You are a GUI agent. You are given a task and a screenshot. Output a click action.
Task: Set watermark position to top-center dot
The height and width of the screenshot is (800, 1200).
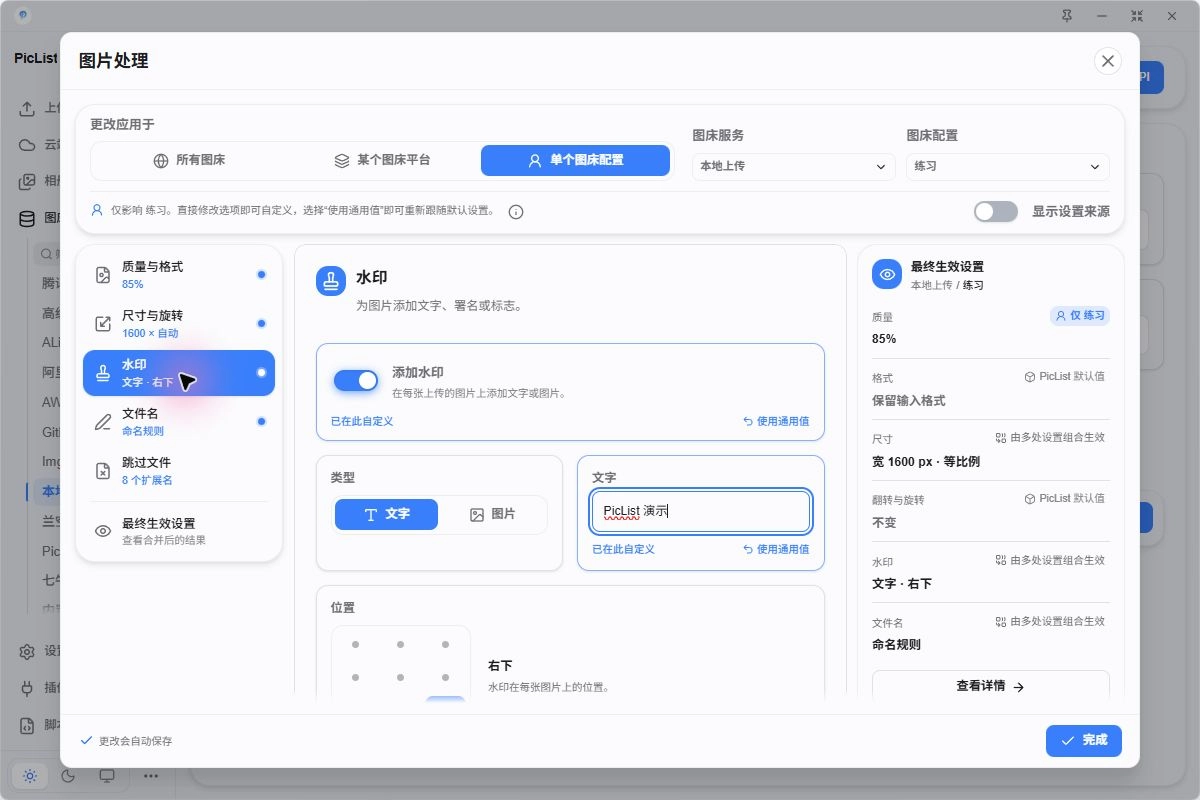click(x=400, y=644)
